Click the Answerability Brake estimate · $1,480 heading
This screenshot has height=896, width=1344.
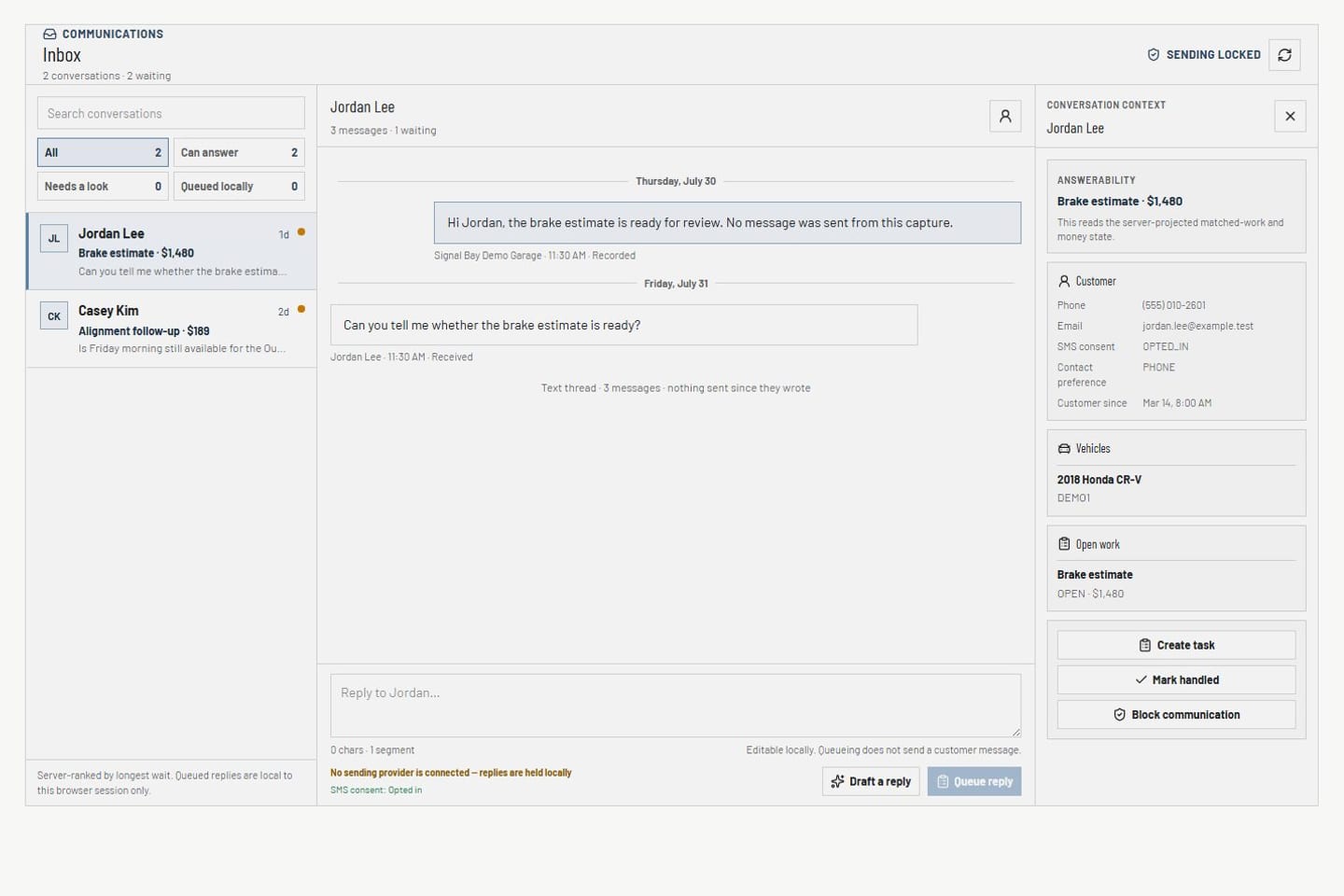(1119, 201)
